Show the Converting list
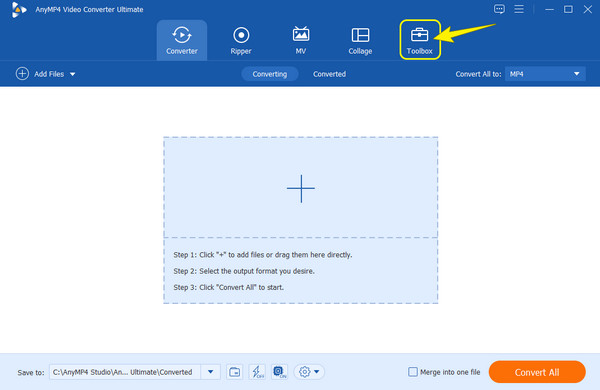The image size is (600, 390). point(270,74)
